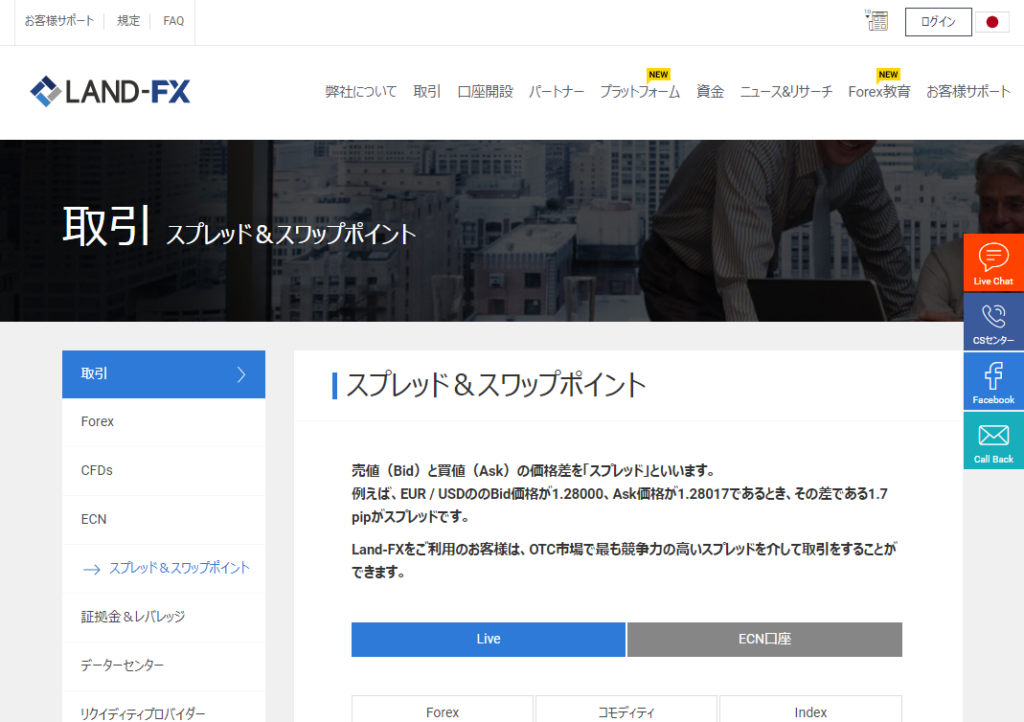
Task: Open お客様サポート in the top bar
Action: (59, 21)
